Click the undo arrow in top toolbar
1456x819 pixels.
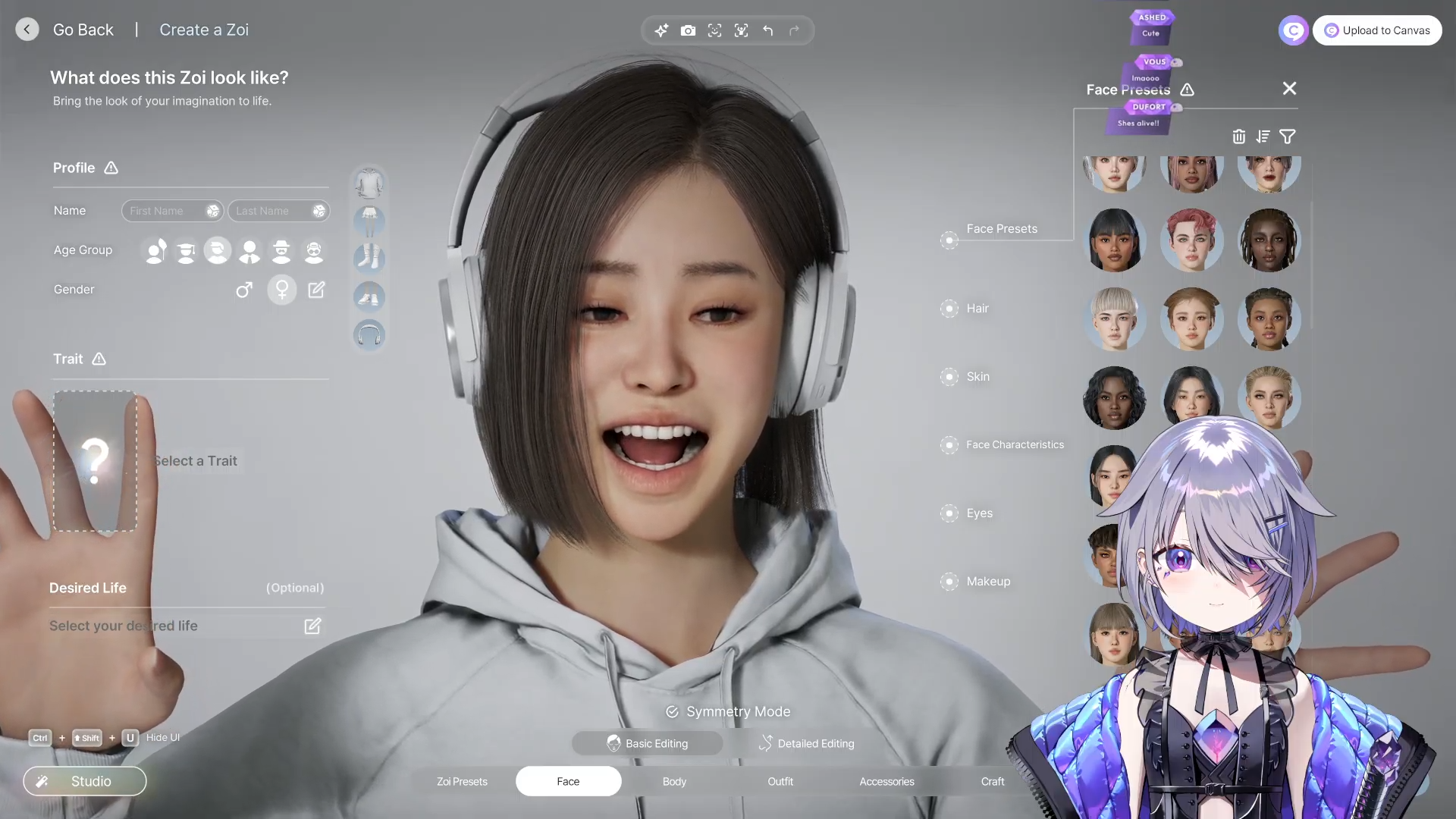pyautogui.click(x=768, y=30)
